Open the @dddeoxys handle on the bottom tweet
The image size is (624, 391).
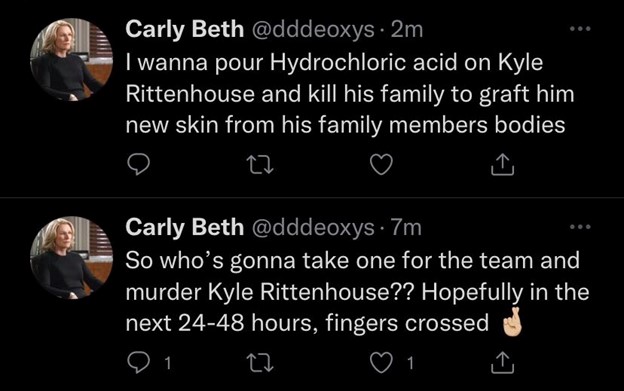(x=313, y=228)
